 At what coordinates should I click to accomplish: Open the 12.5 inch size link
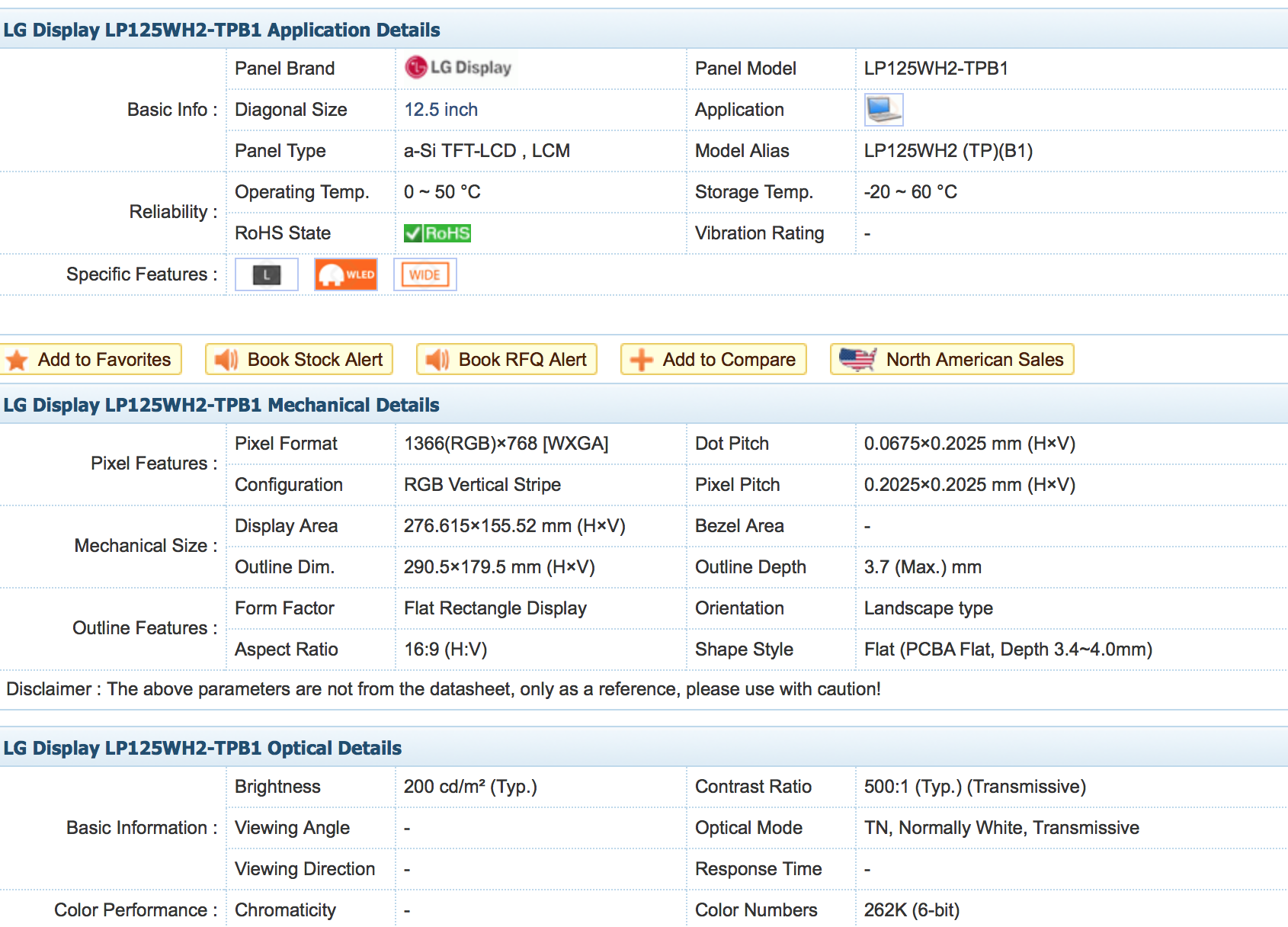441,110
